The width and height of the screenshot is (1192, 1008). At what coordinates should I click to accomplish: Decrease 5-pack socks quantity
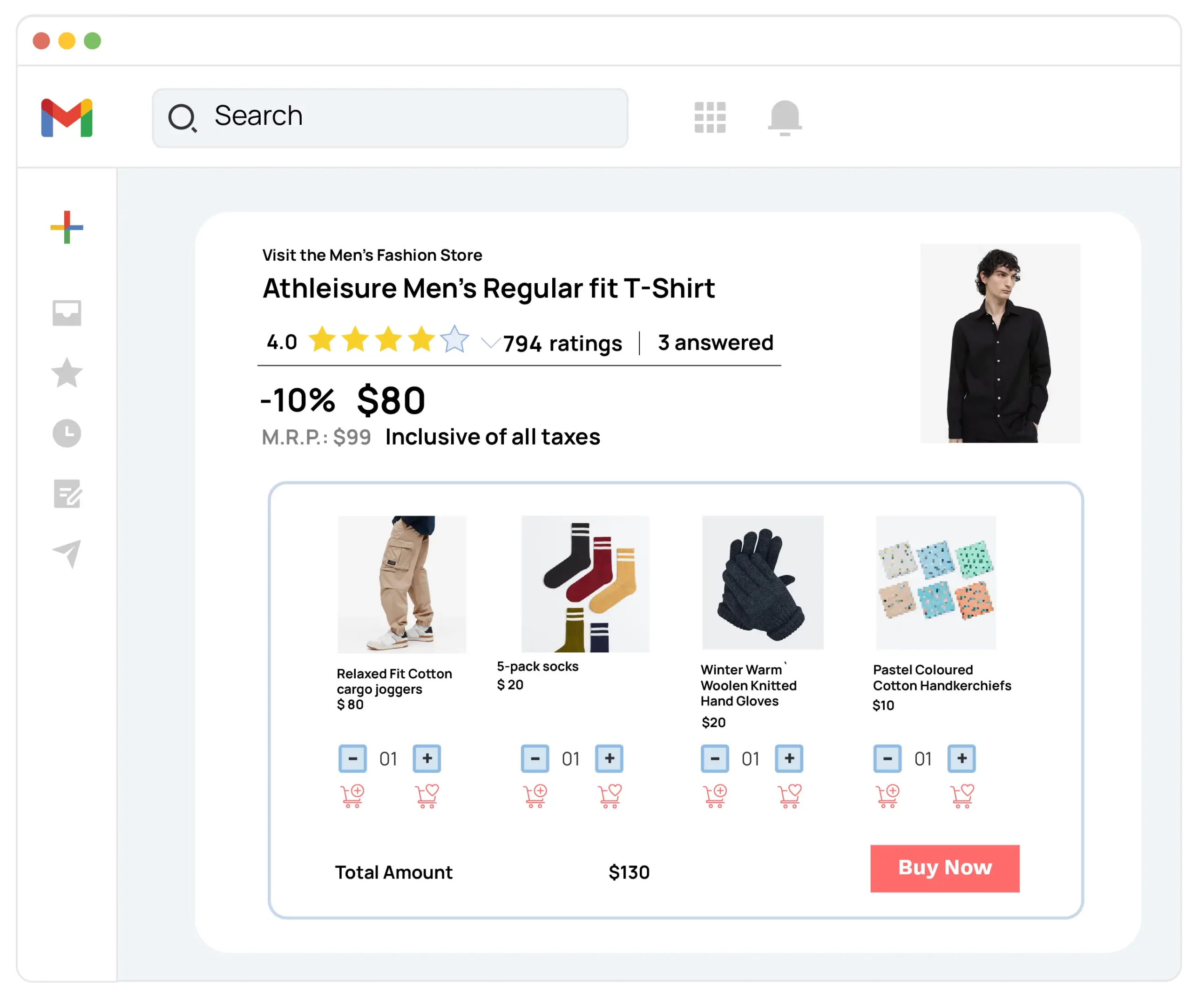tap(535, 758)
